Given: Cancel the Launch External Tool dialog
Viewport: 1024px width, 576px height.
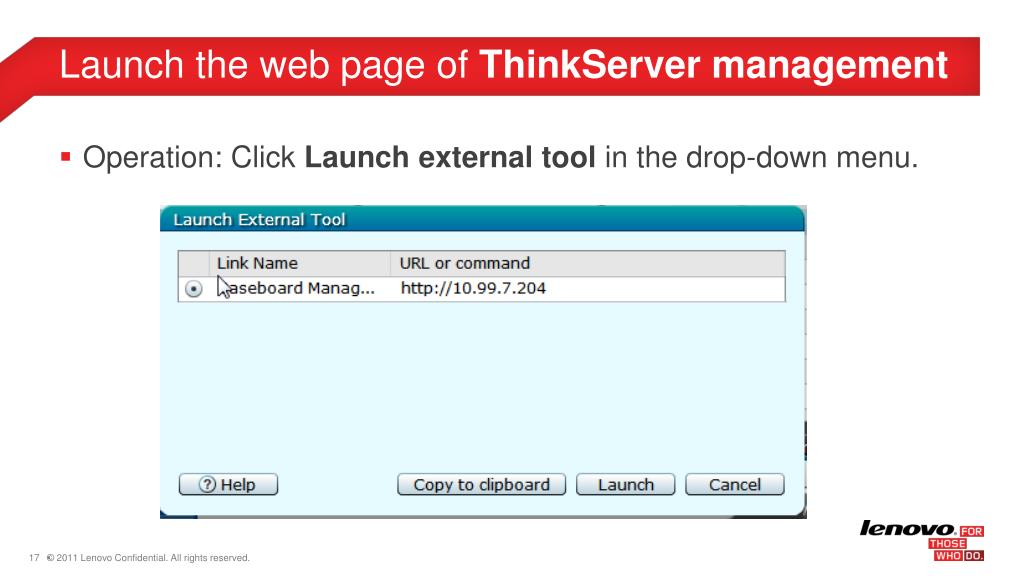Looking at the screenshot, I should [735, 485].
